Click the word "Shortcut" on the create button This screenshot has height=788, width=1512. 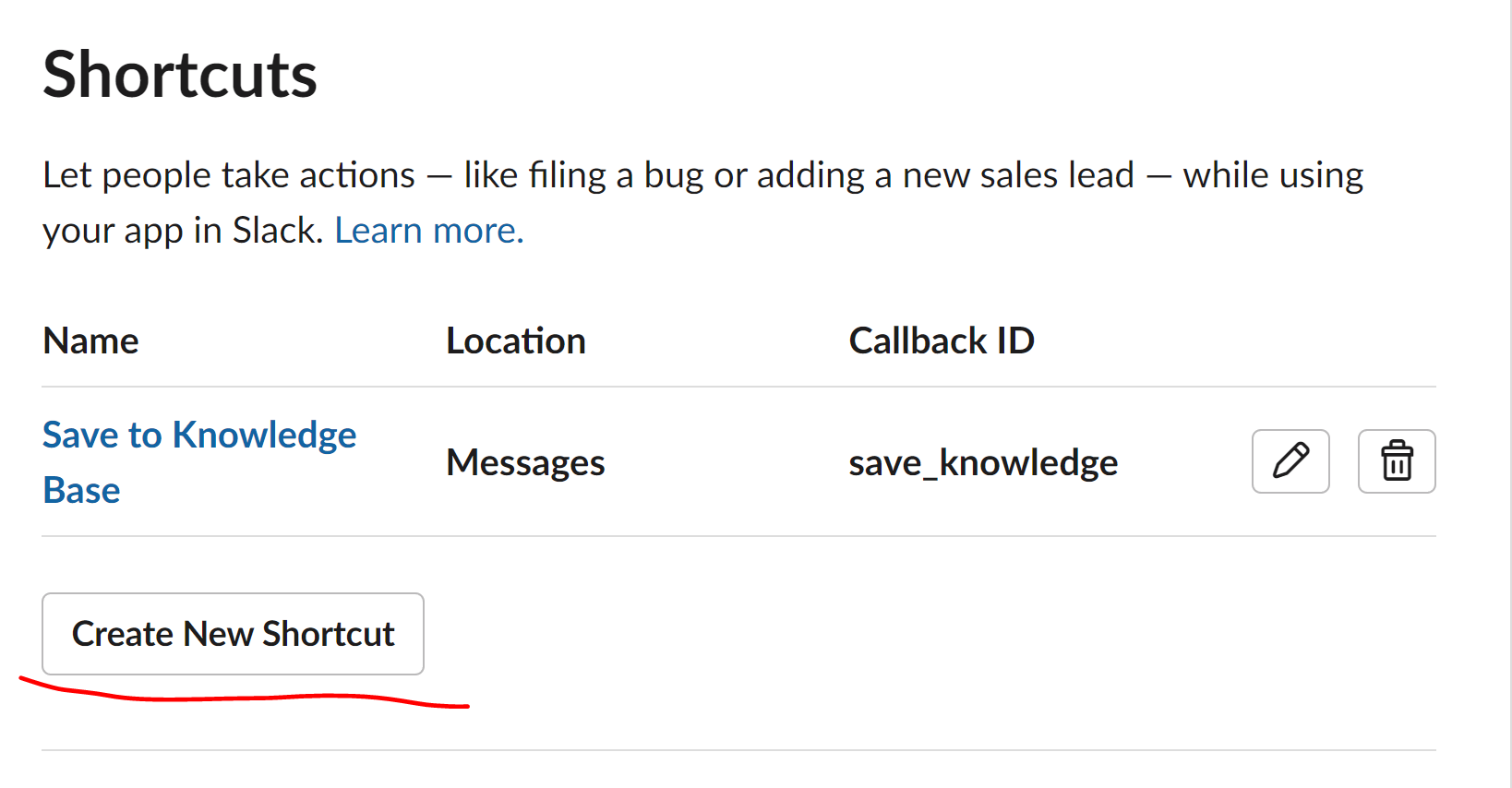(x=328, y=634)
